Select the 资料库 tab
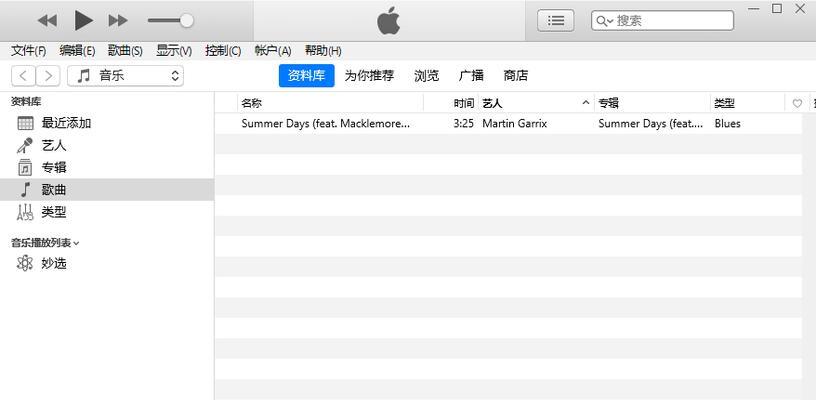This screenshot has width=816, height=400. point(307,76)
